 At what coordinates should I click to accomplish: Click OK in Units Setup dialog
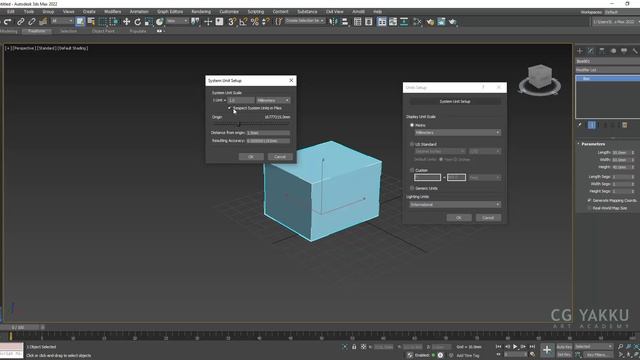click(x=459, y=218)
